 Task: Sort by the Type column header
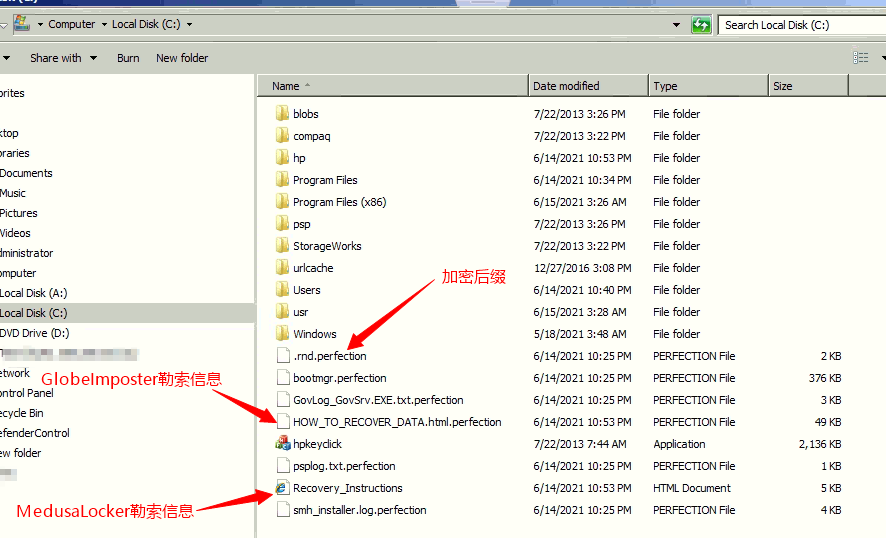[709, 86]
